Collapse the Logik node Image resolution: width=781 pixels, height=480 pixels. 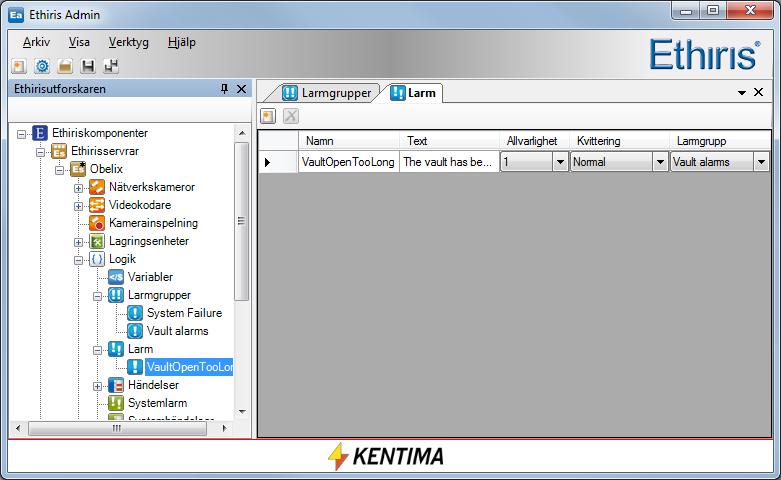coord(78,260)
